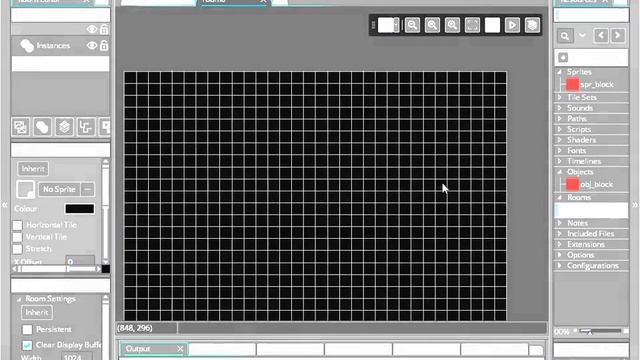Click the X Offset input field
The image size is (640, 360).
click(80, 261)
